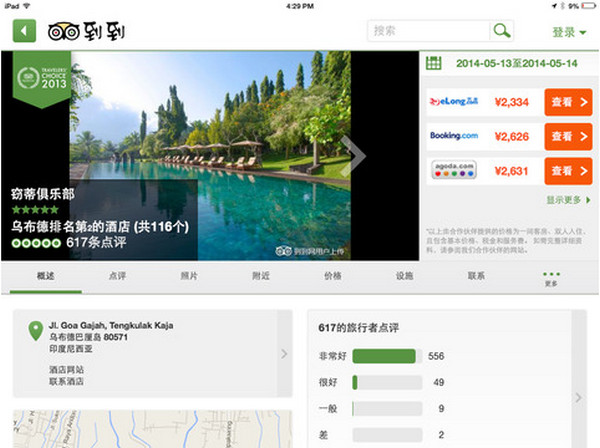Click 查看 for the agoda.com price
Image resolution: width=600 pixels, height=448 pixels.
tap(568, 170)
